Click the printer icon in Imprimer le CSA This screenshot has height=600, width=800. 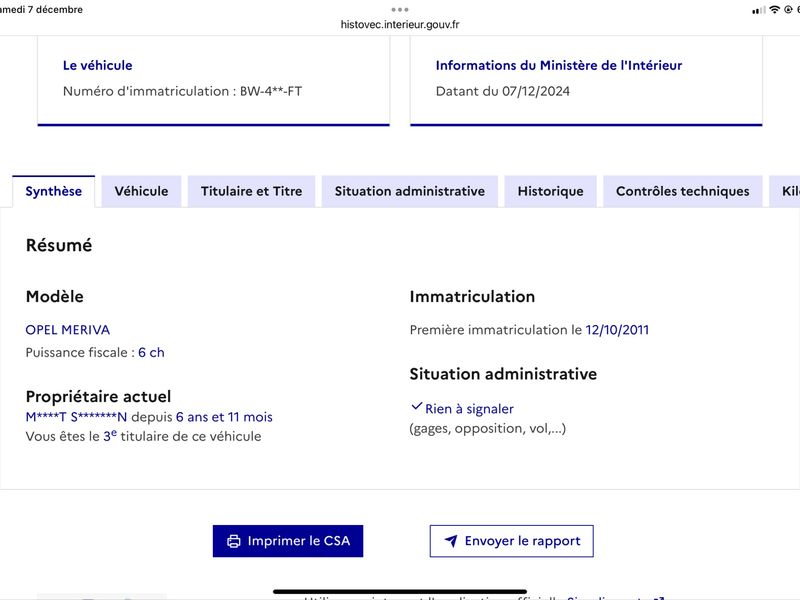point(234,541)
